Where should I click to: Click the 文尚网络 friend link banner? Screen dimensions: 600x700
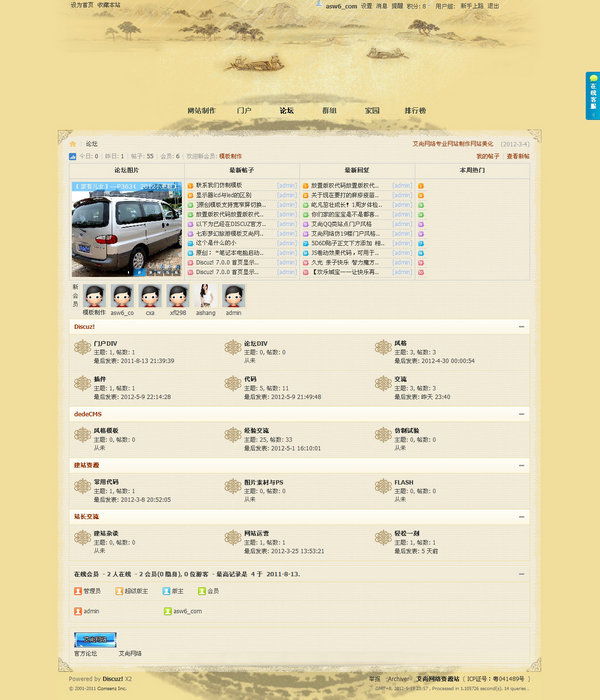coord(95,640)
